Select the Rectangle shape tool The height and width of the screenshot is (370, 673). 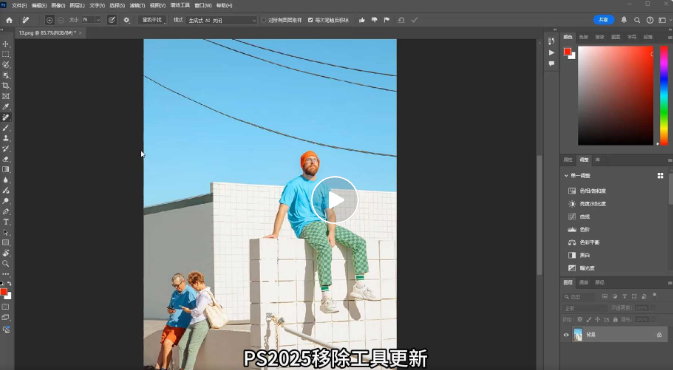coord(6,243)
